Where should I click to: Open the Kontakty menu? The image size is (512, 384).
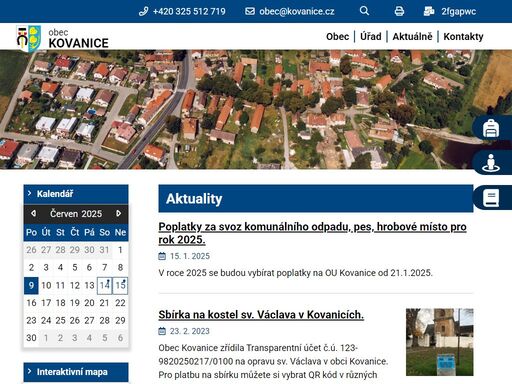pyautogui.click(x=463, y=36)
